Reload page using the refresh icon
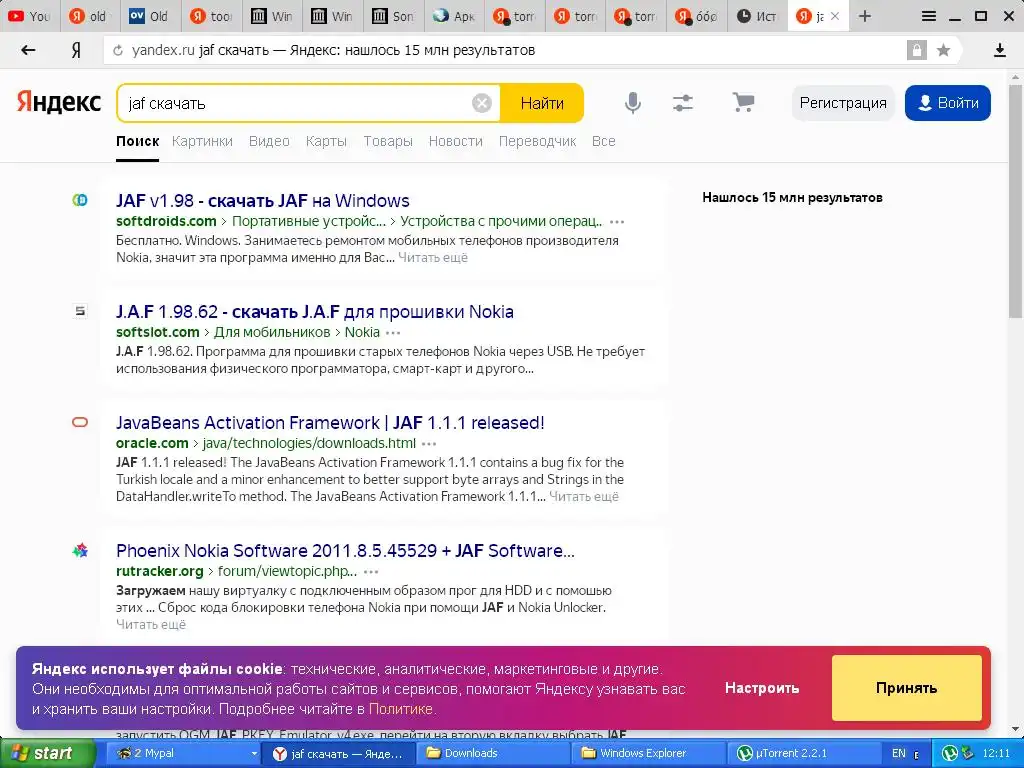 click(x=118, y=50)
